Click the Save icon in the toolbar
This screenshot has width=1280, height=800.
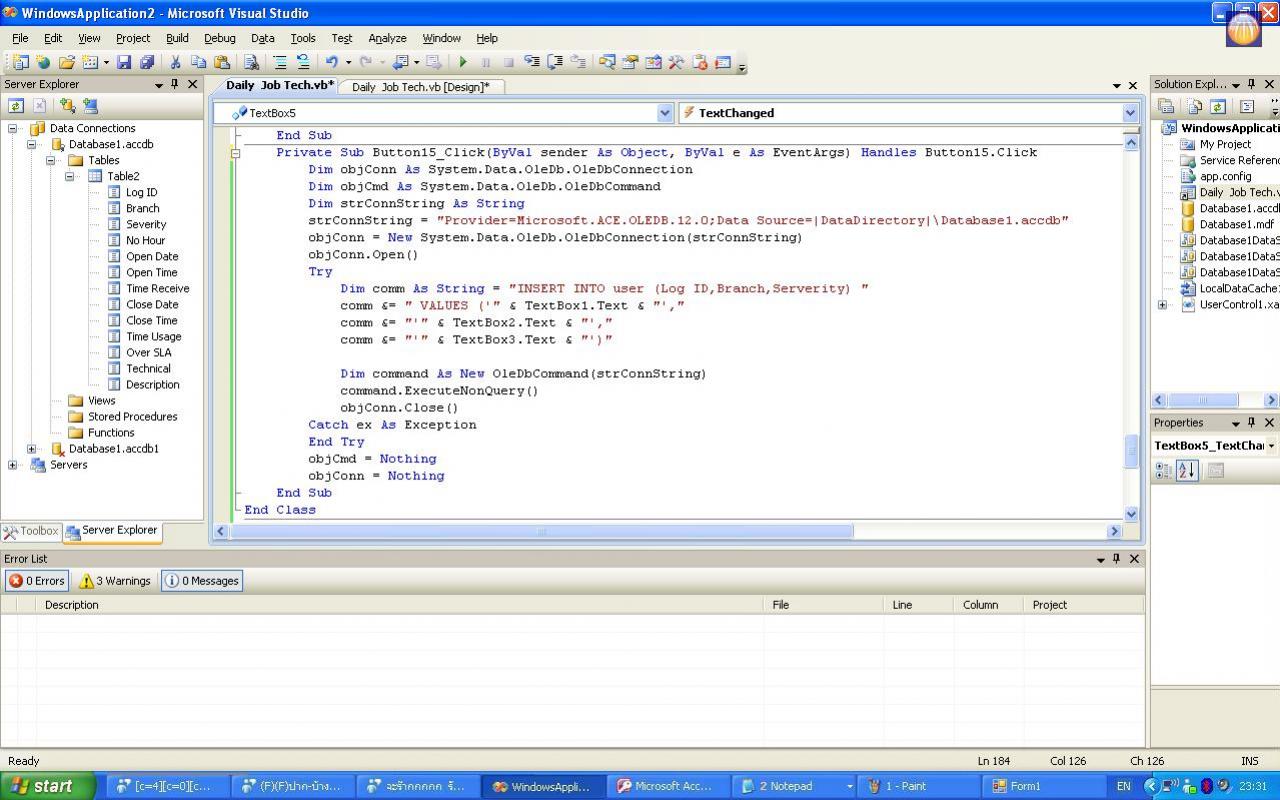tap(124, 62)
